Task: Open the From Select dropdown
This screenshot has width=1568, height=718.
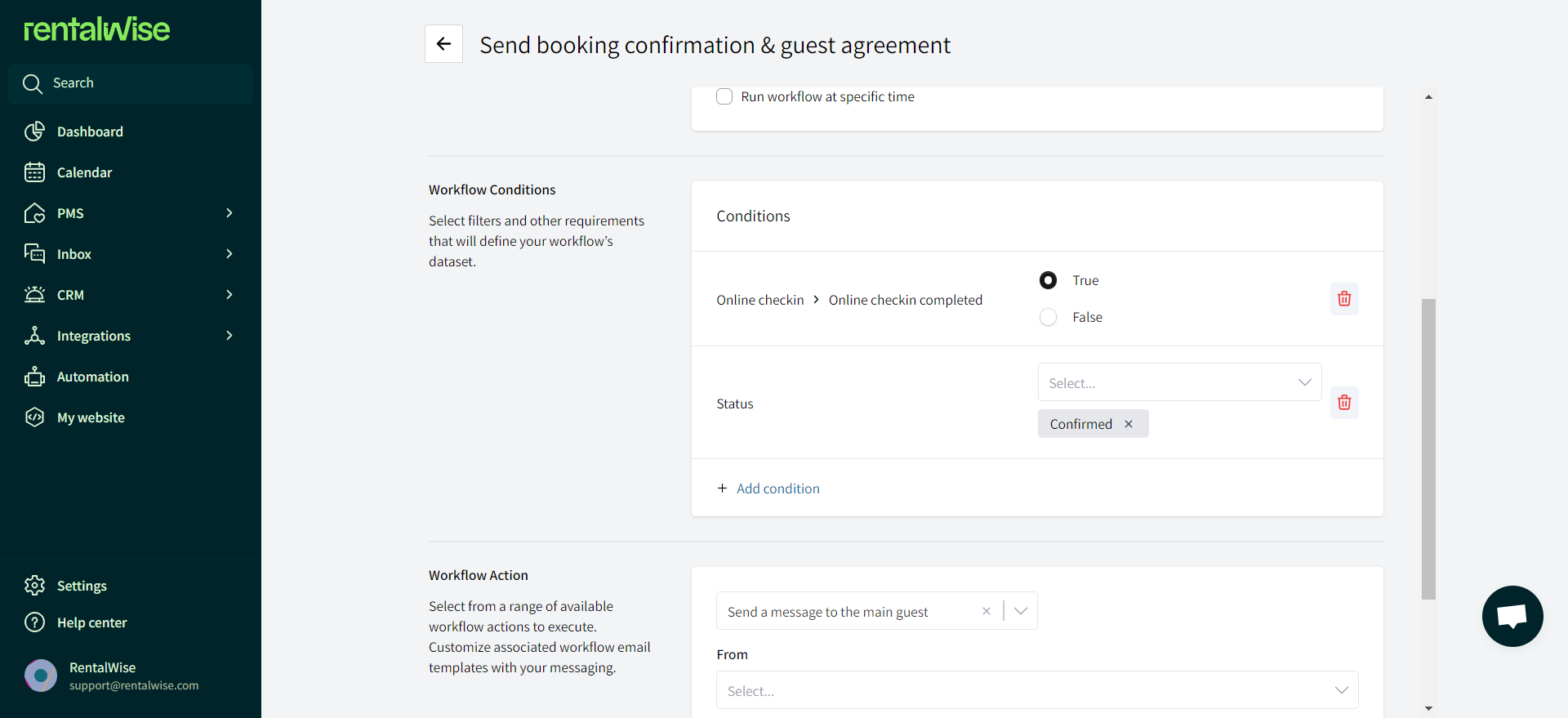Action: click(x=1037, y=690)
